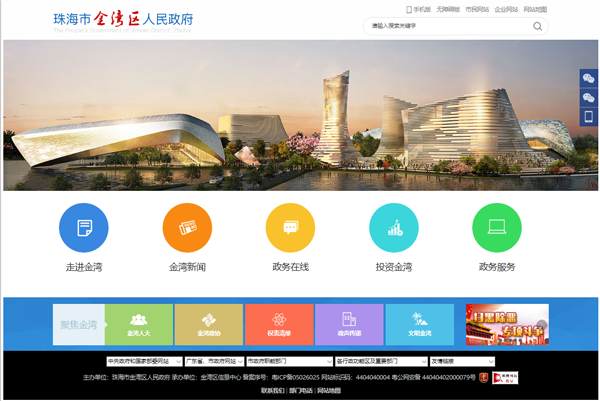Image resolution: width=600 pixels, height=401 pixels.
Task: Select the cyan 投资金湾 chart icon
Action: point(394,227)
